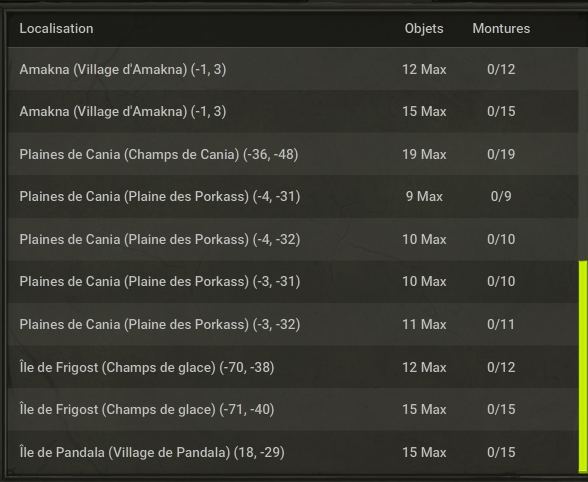
Task: Click the 0/11 mounts value
Action: coord(501,324)
